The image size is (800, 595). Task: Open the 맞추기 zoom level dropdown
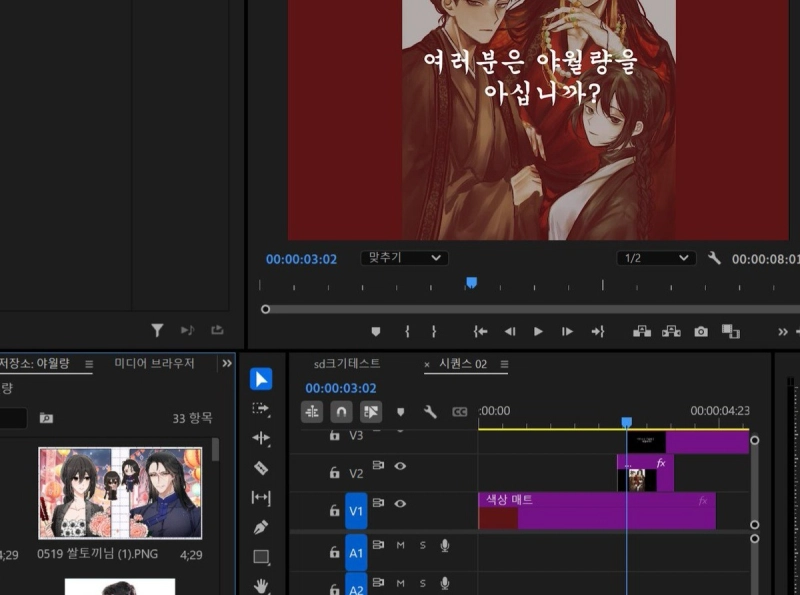[x=404, y=258]
